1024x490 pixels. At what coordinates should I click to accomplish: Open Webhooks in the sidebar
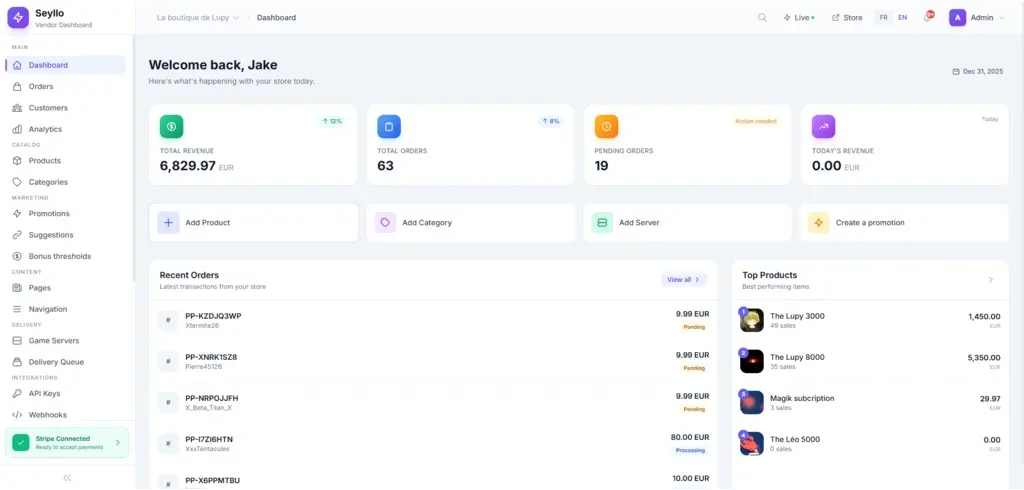[x=65, y=415]
